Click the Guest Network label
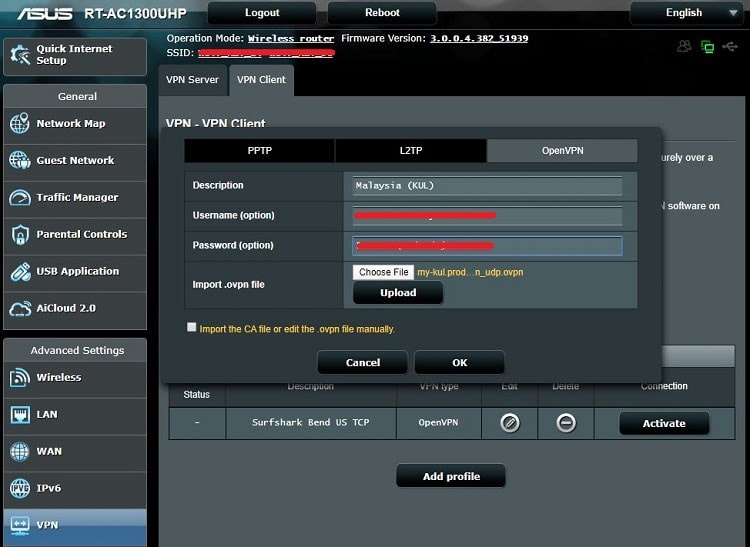 [76, 160]
